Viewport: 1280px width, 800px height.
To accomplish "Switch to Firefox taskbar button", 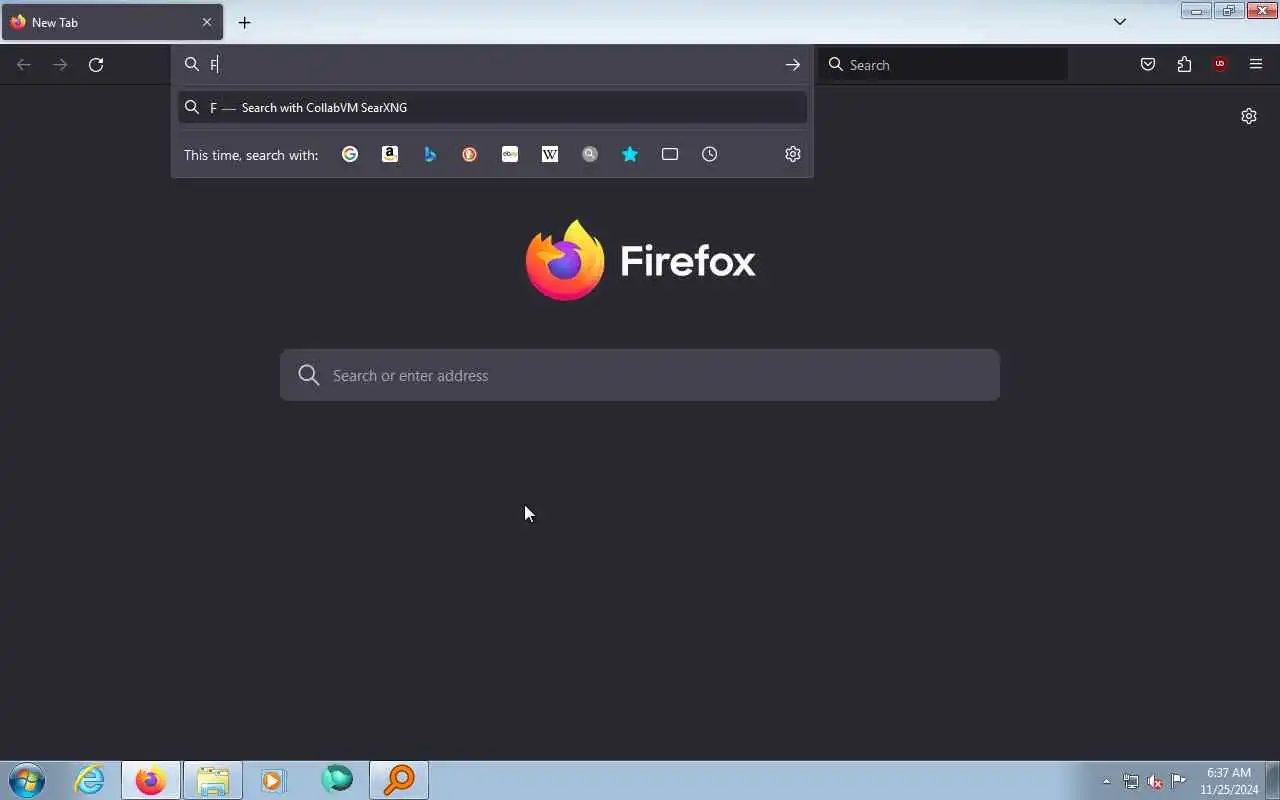I will (151, 780).
